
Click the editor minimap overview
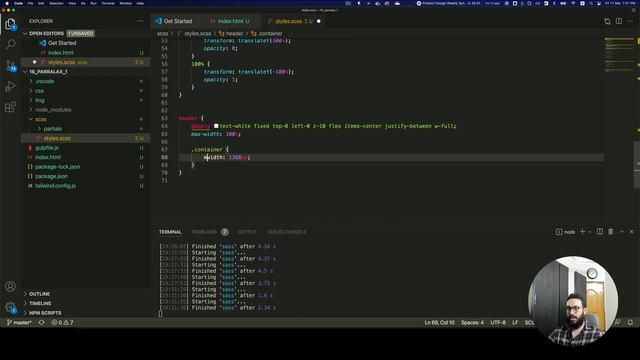(x=620, y=55)
